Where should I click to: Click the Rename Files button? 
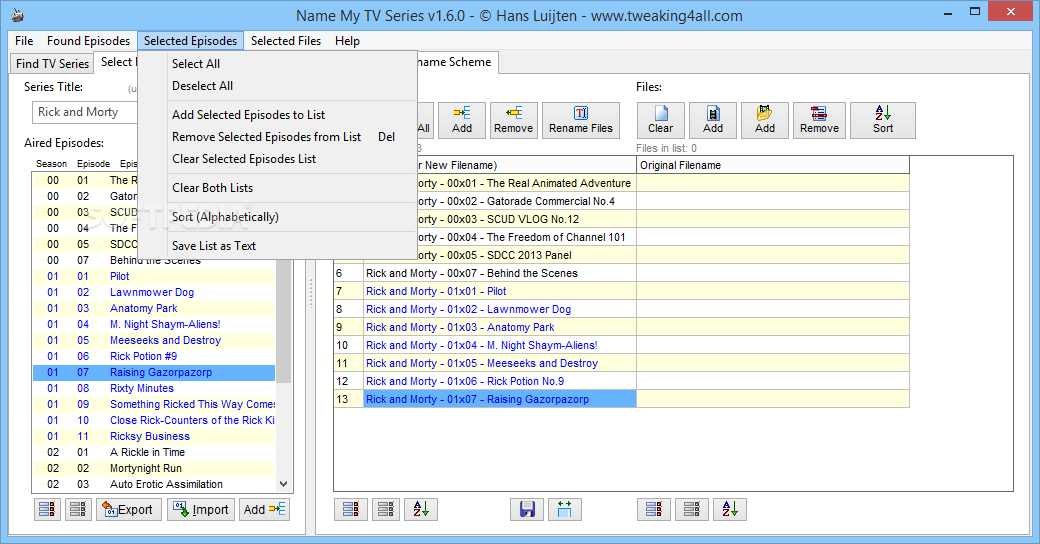coord(581,120)
